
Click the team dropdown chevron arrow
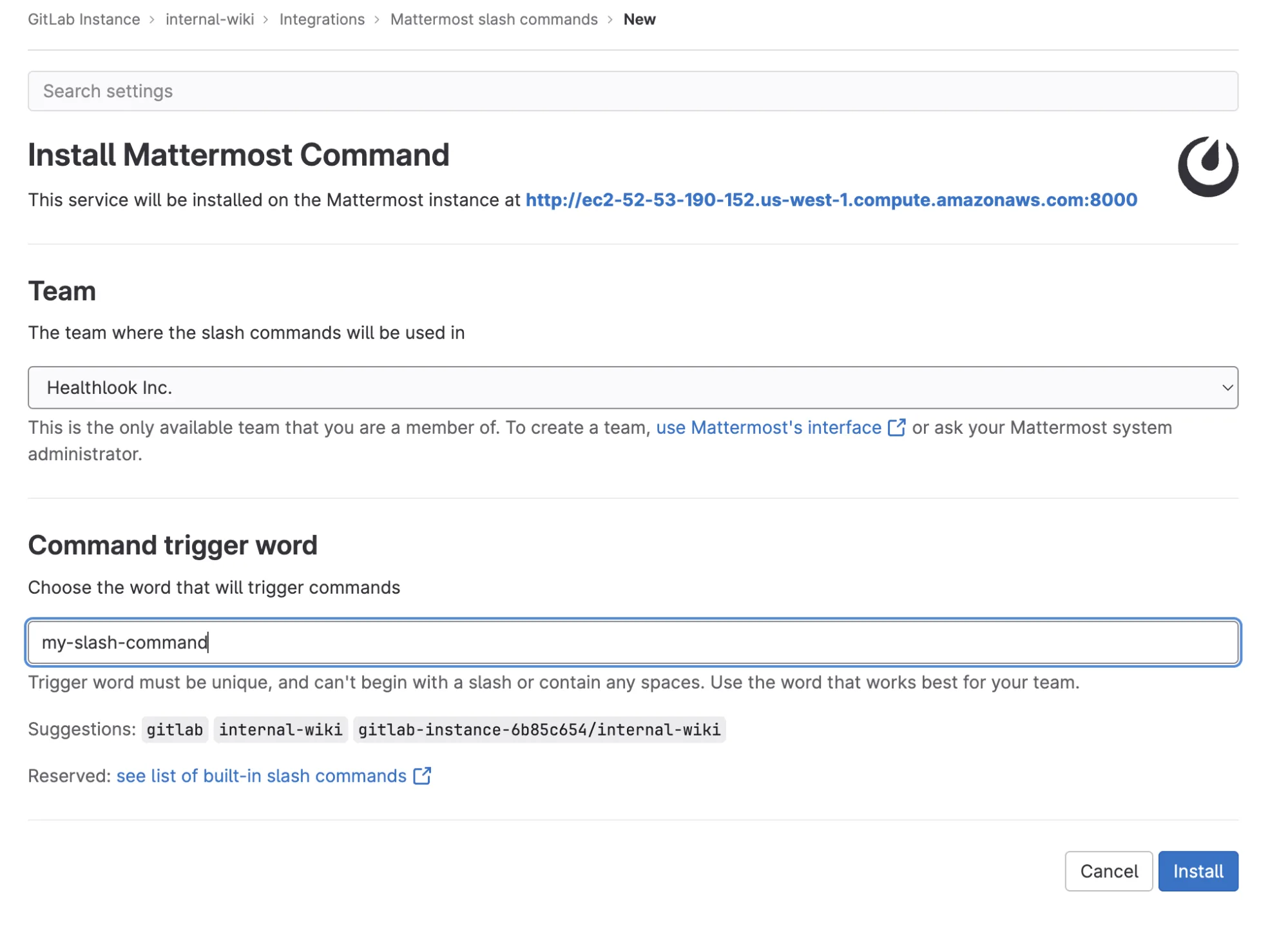click(1227, 387)
